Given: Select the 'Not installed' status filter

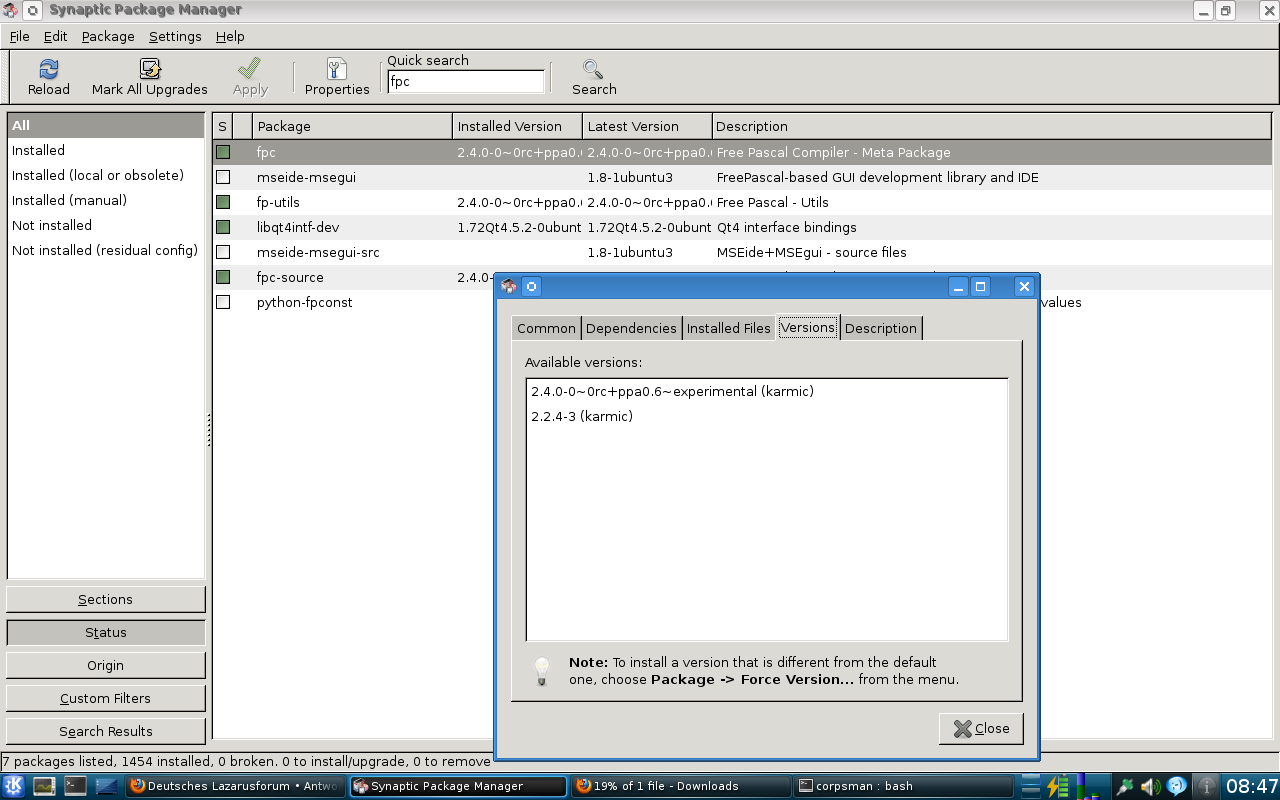Looking at the screenshot, I should coord(52,225).
